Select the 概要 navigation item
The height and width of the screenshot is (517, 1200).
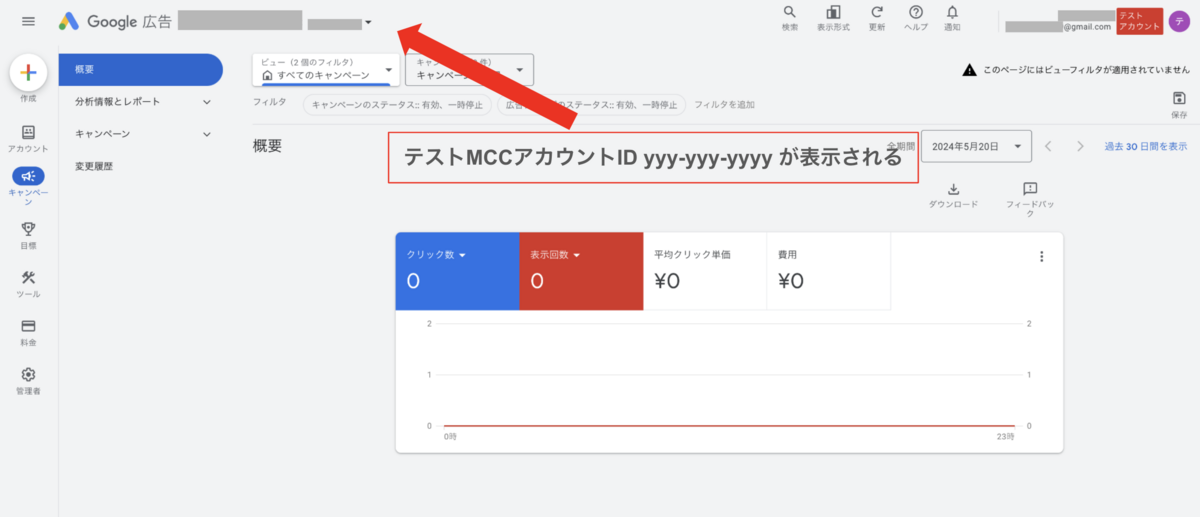coord(141,69)
